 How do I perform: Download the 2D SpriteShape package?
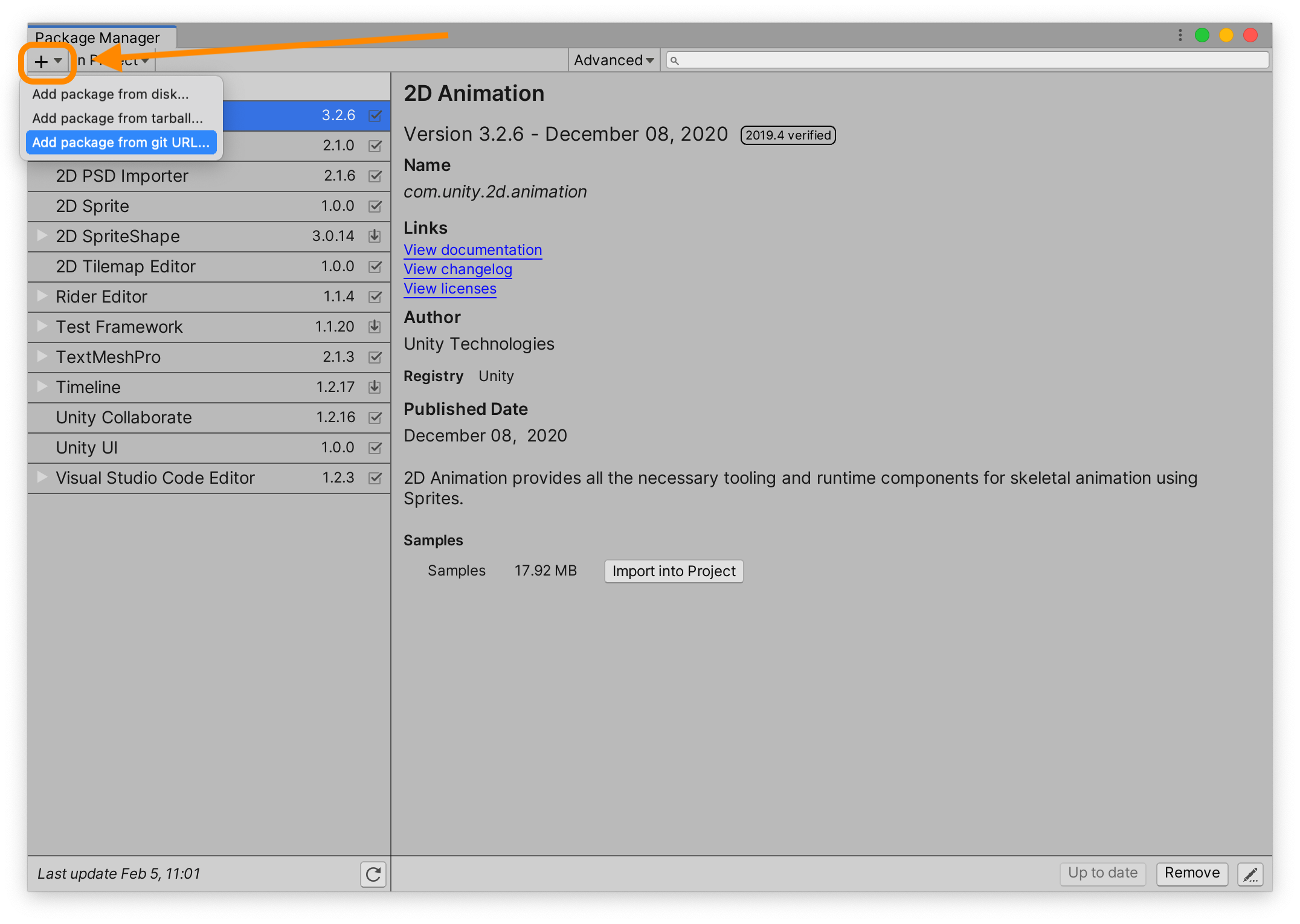pos(374,236)
